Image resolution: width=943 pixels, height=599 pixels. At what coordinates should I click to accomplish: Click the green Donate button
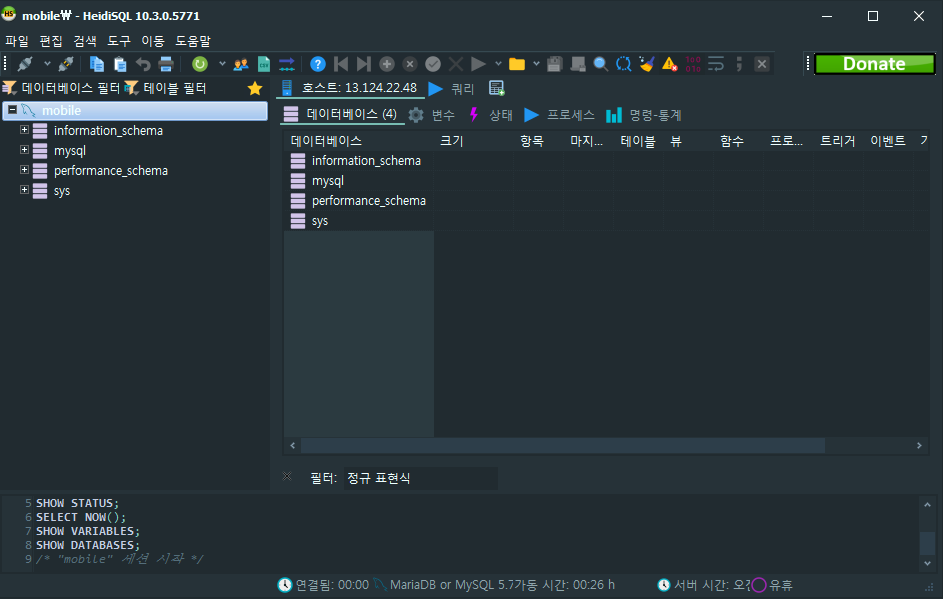coord(874,64)
